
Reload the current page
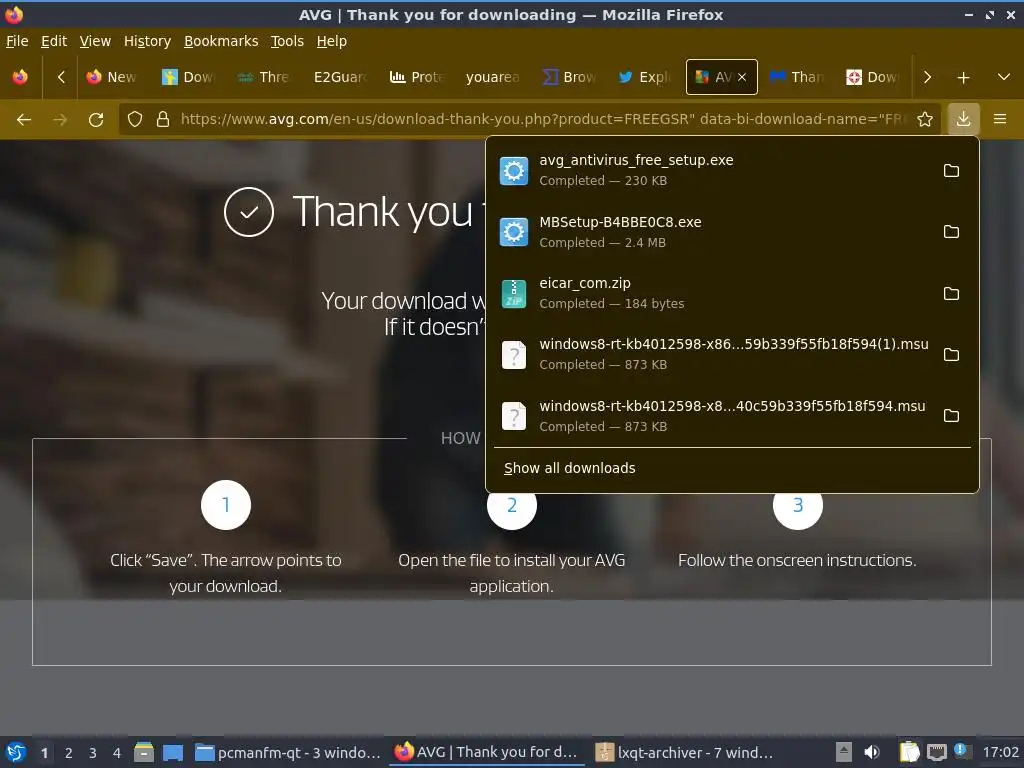tap(96, 120)
